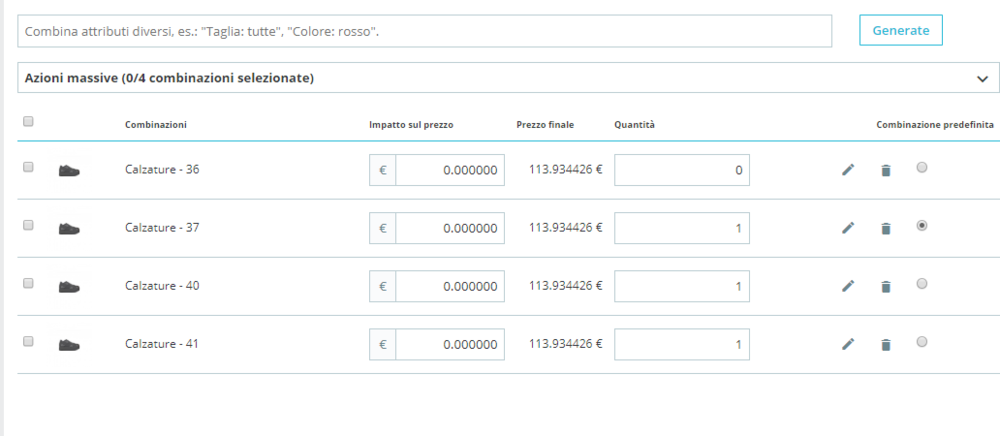The image size is (1000, 436).
Task: Check the Calzature - 37 row checkbox
Action: (28, 225)
